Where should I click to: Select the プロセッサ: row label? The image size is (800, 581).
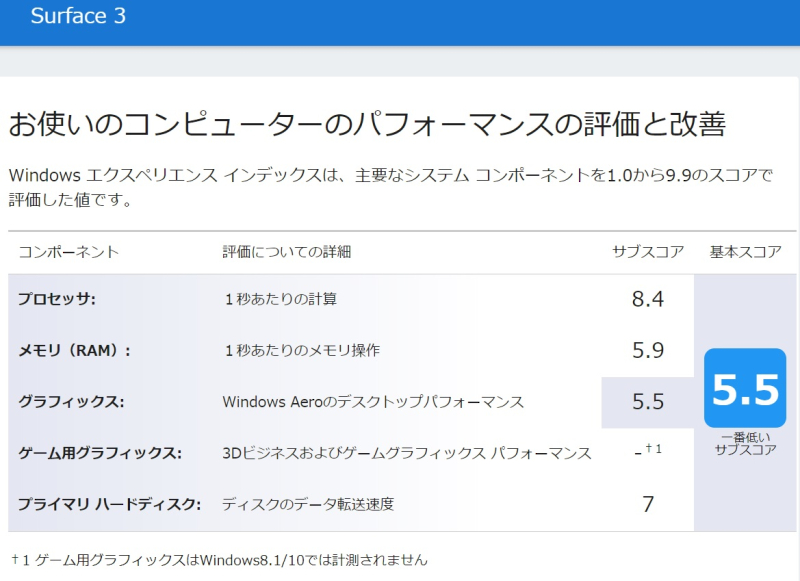[x=57, y=299]
